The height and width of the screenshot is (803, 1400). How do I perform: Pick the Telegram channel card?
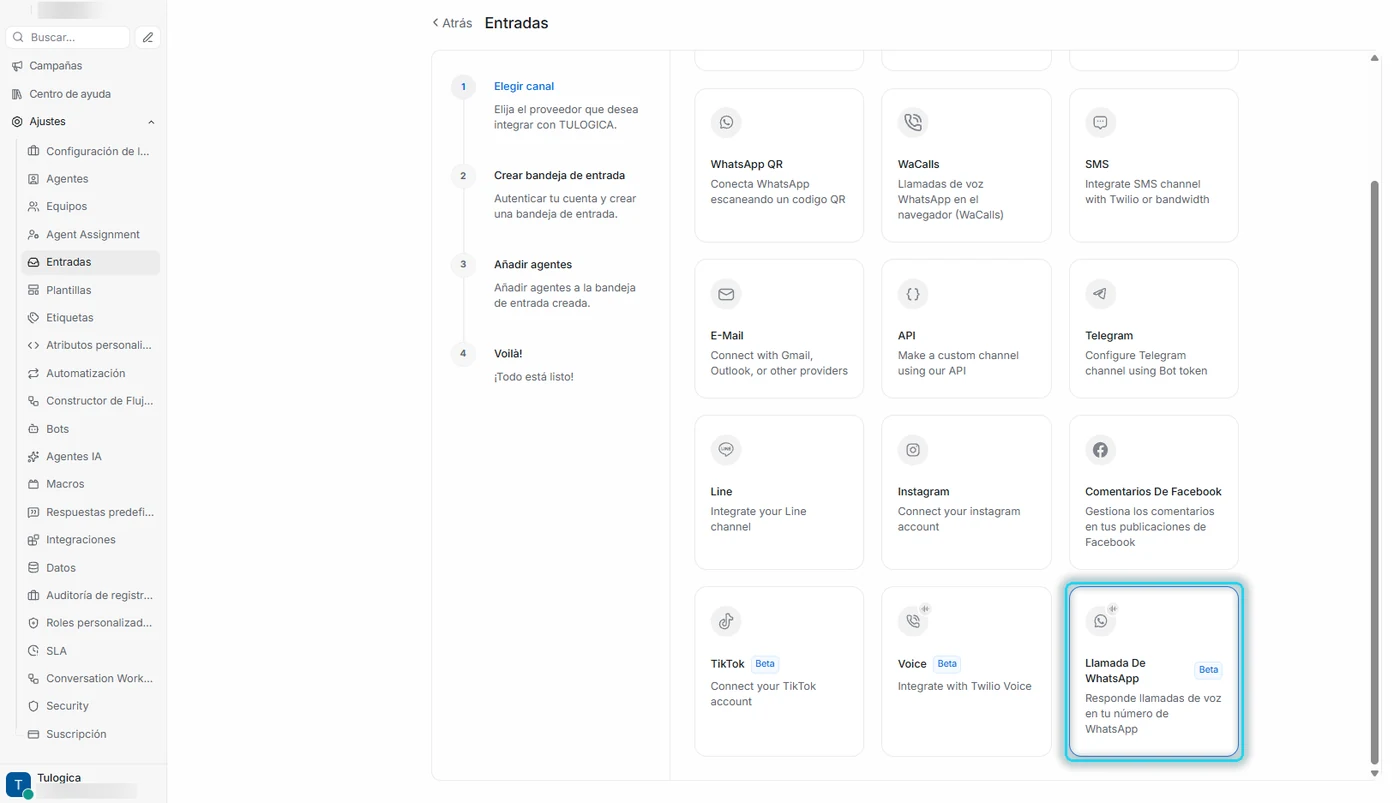click(1154, 329)
